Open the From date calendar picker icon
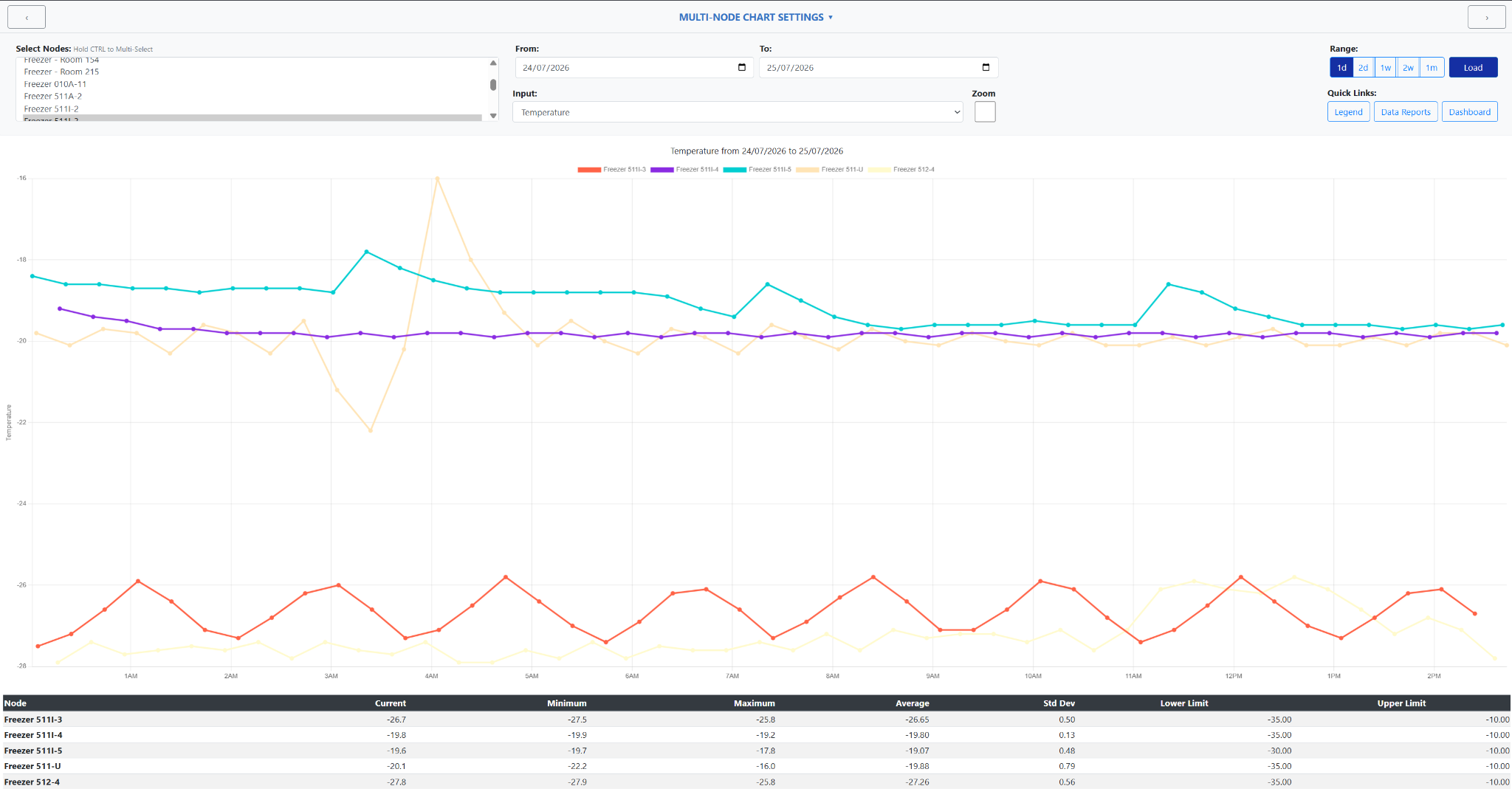 point(742,67)
